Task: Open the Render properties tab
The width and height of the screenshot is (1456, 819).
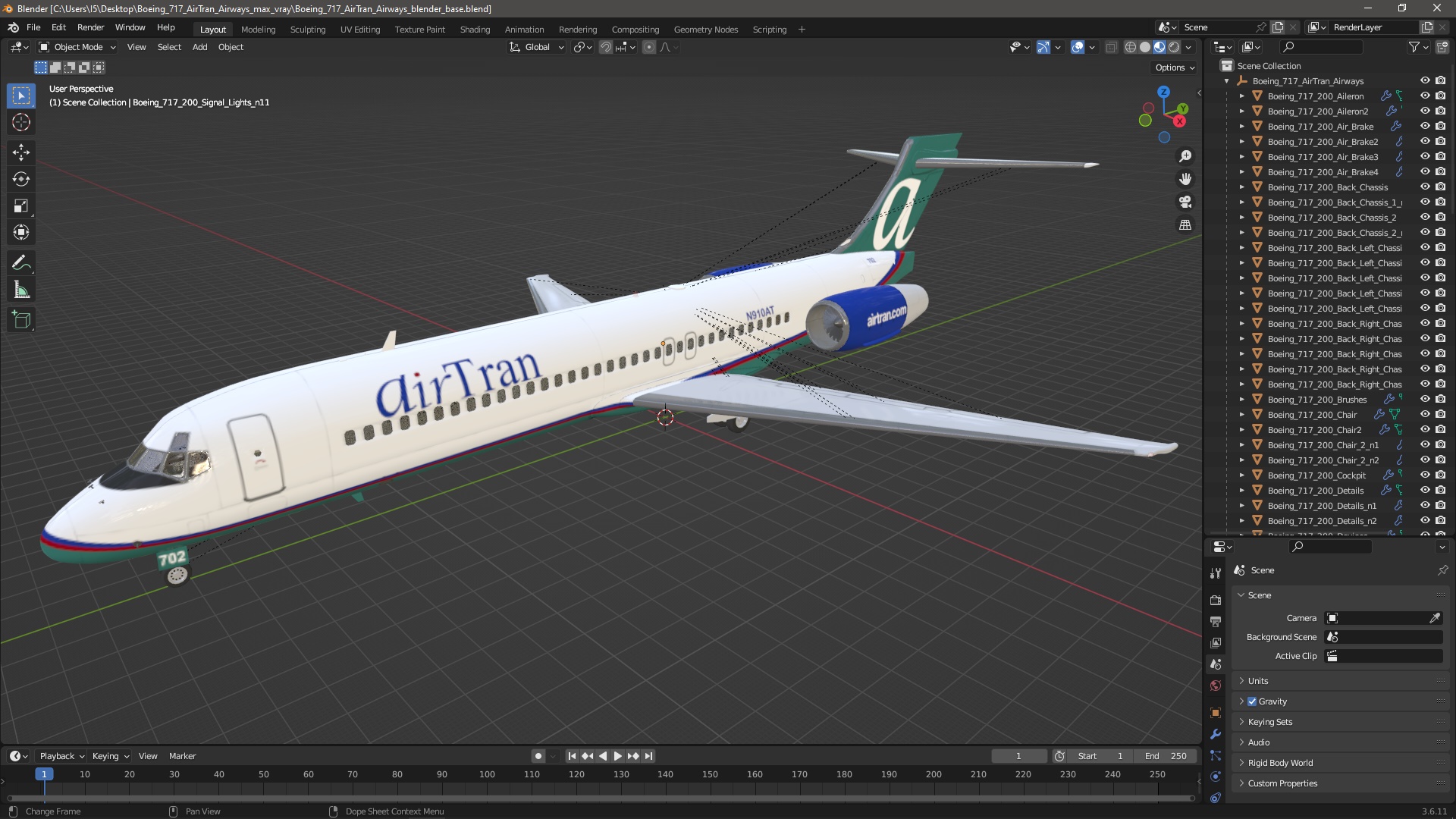Action: (x=1216, y=600)
